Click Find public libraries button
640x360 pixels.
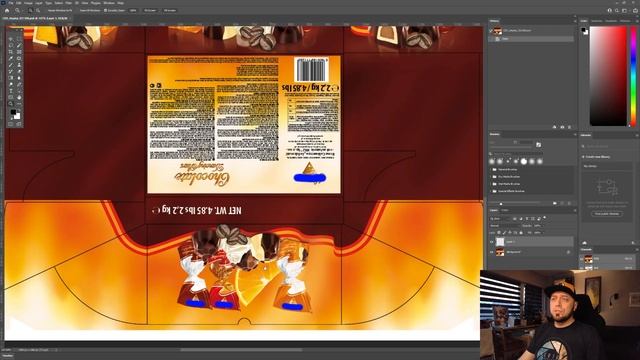(x=607, y=213)
